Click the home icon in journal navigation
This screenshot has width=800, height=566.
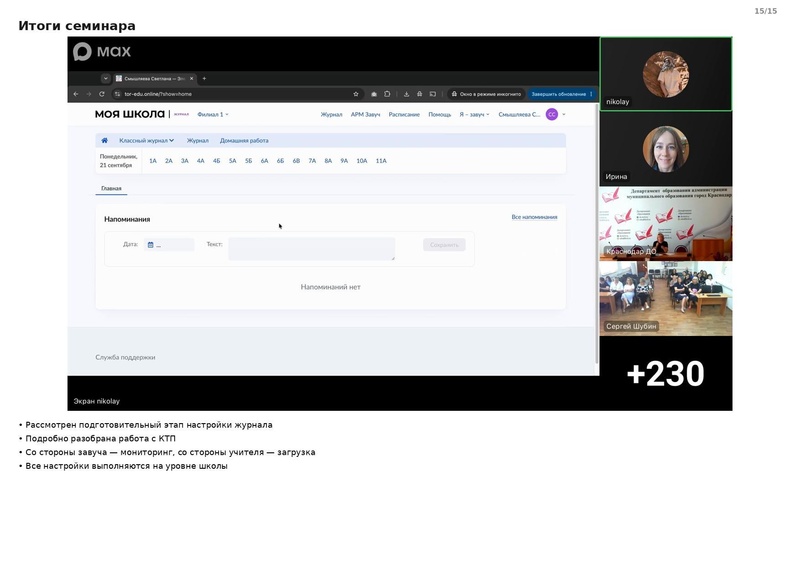(105, 140)
